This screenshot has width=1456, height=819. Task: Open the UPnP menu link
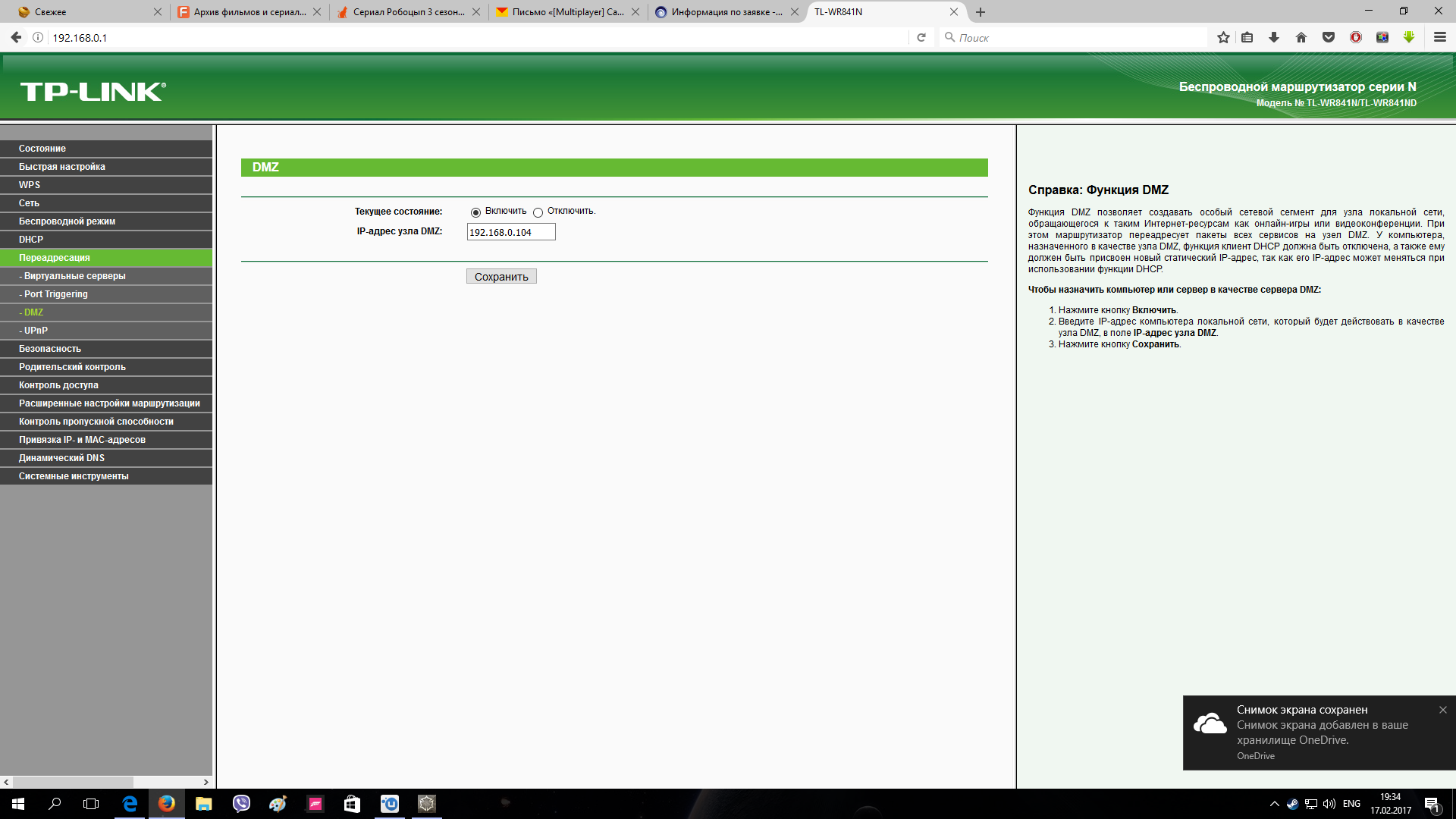click(x=36, y=331)
